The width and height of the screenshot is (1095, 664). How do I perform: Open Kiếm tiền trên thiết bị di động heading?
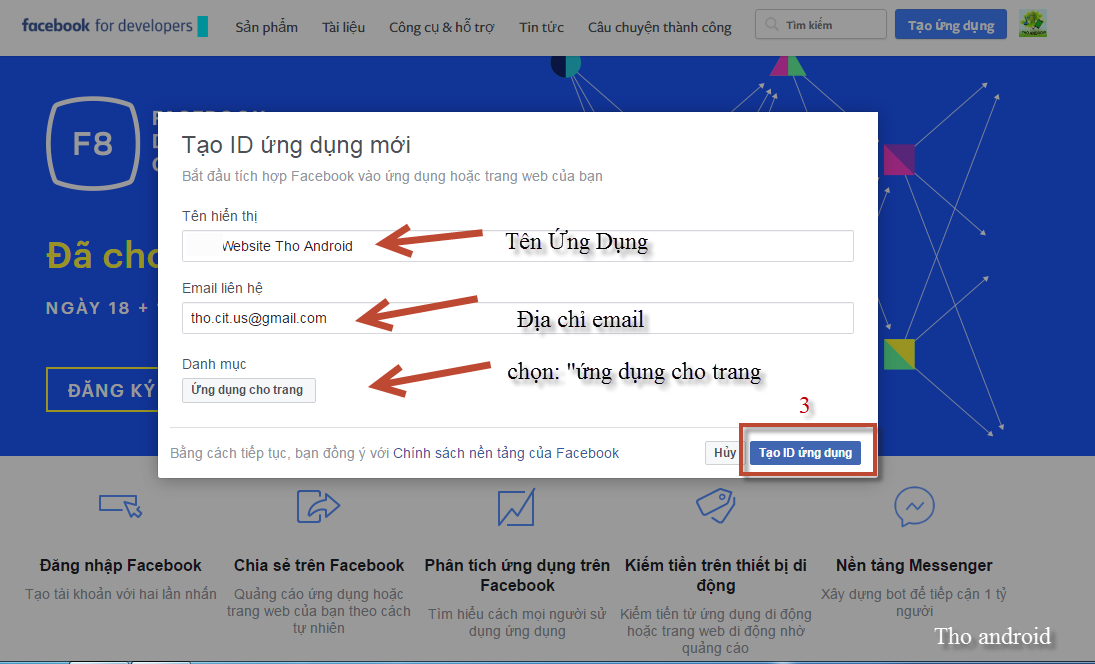click(716, 575)
